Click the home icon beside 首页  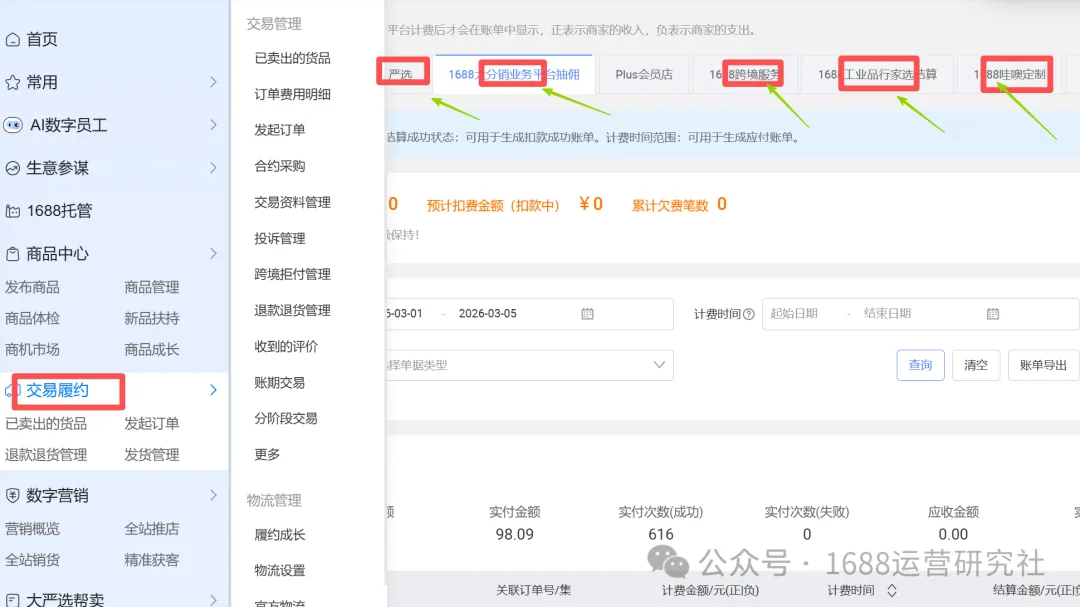pyautogui.click(x=12, y=40)
